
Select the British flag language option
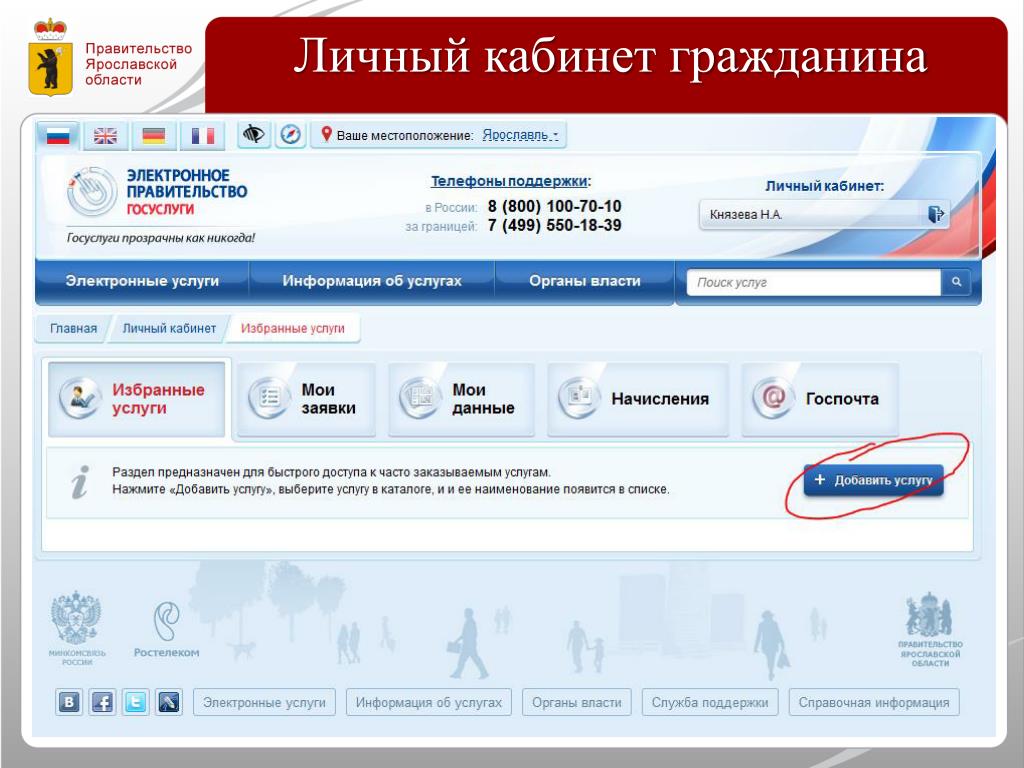(x=105, y=135)
